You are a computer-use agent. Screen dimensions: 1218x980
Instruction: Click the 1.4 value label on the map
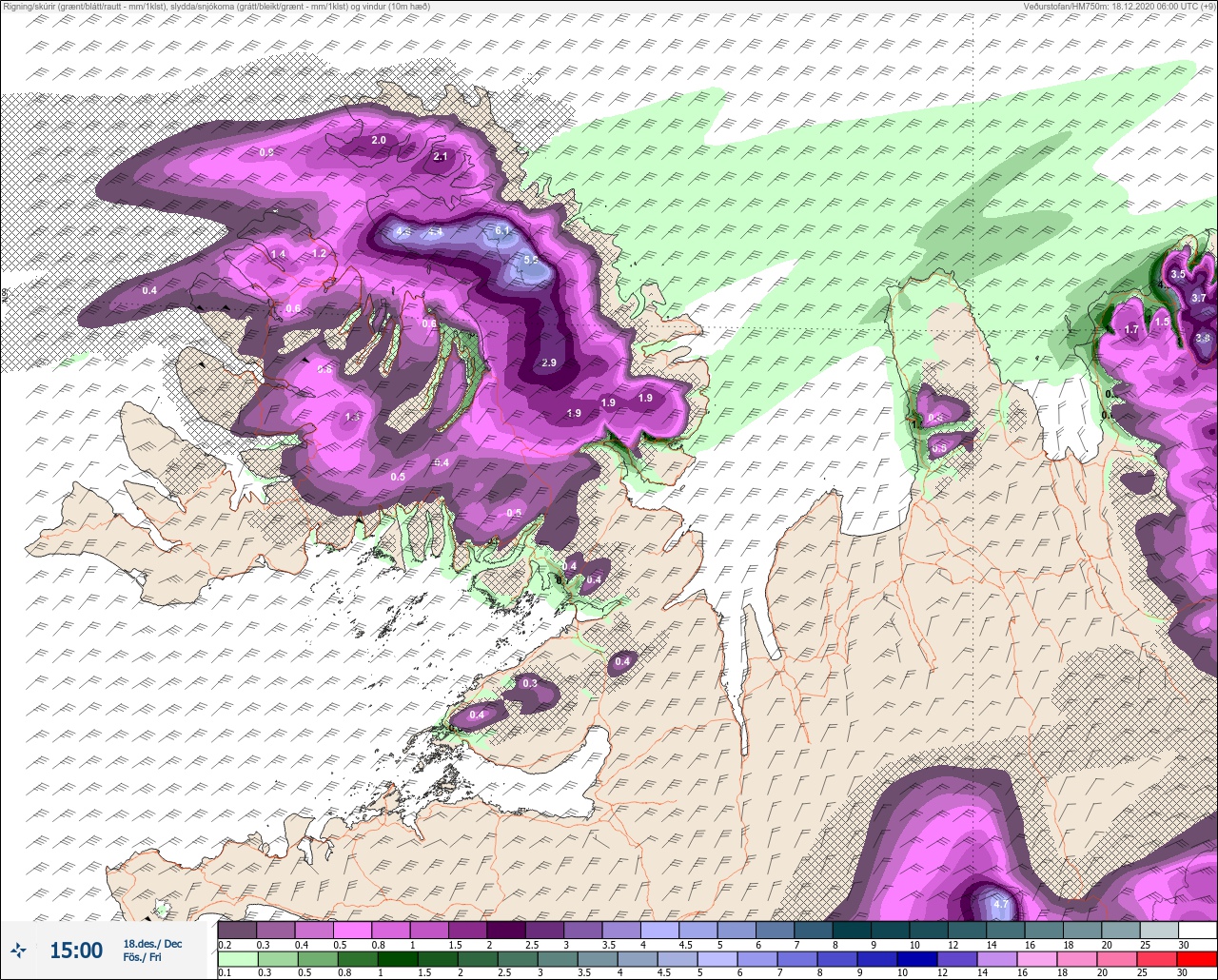[x=278, y=254]
